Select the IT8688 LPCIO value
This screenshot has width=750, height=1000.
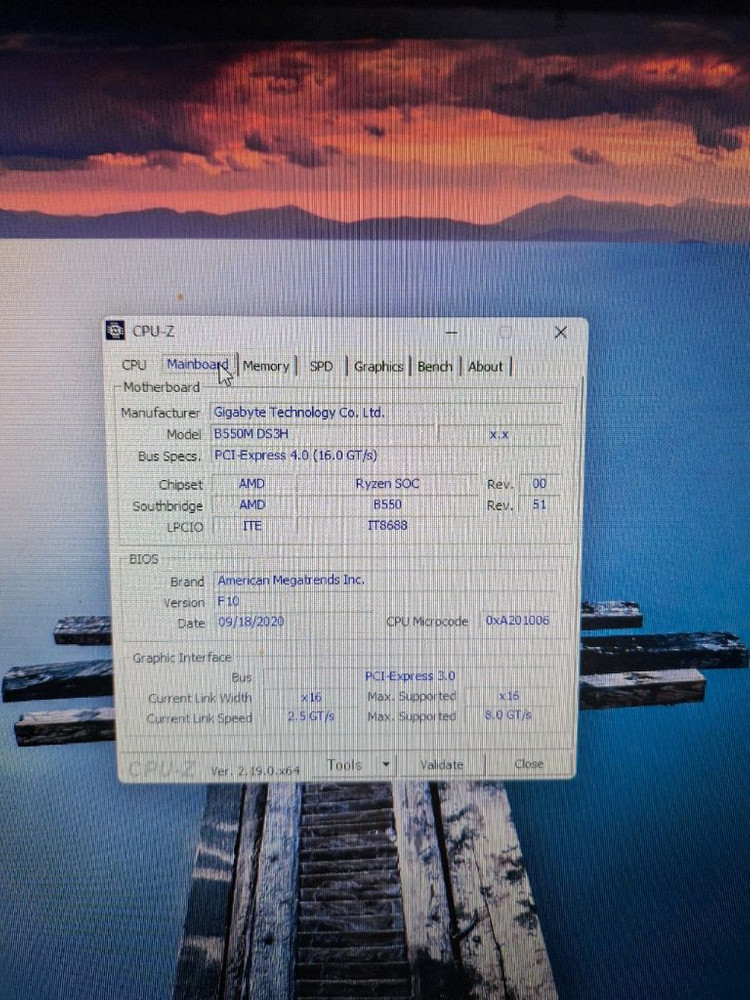pyautogui.click(x=387, y=526)
